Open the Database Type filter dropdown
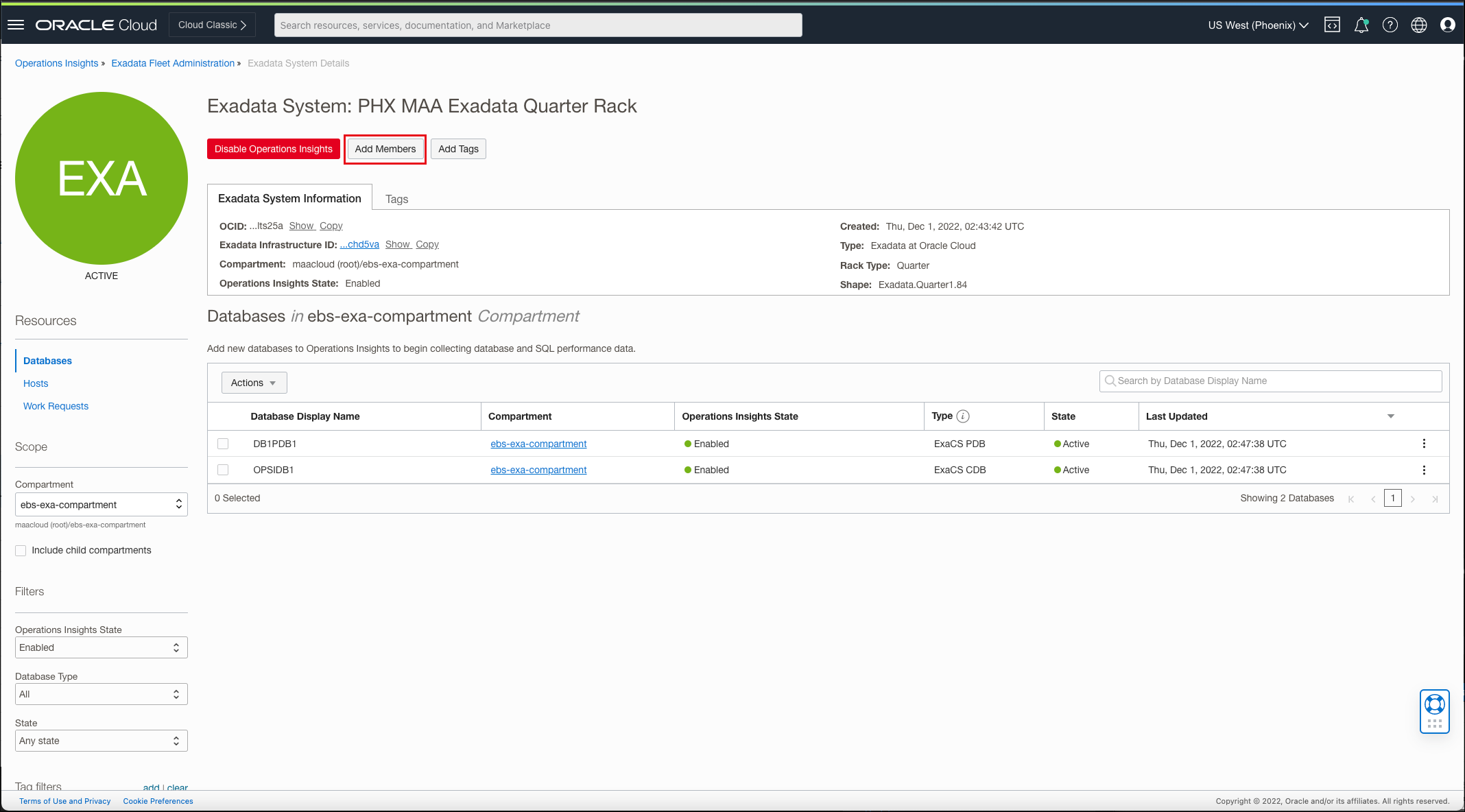The height and width of the screenshot is (812, 1465). tap(102, 694)
